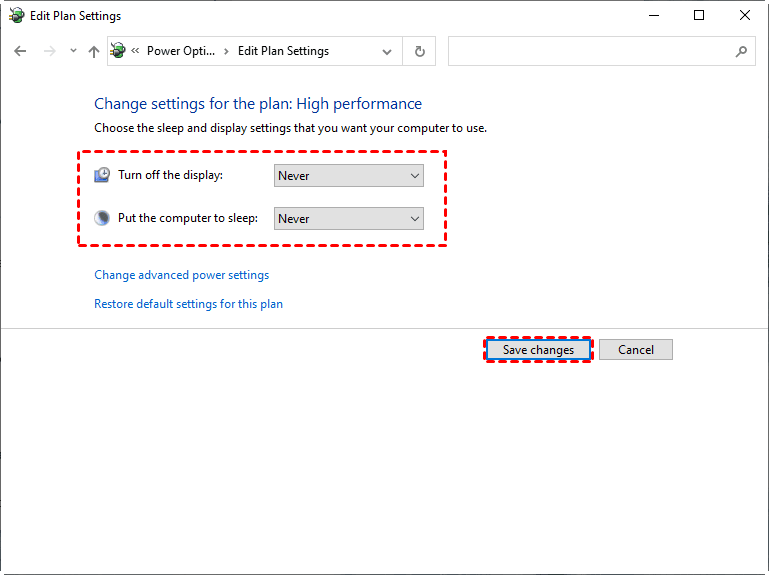Open the Turn off the display dropdown
This screenshot has height=575, width=769.
click(x=349, y=176)
